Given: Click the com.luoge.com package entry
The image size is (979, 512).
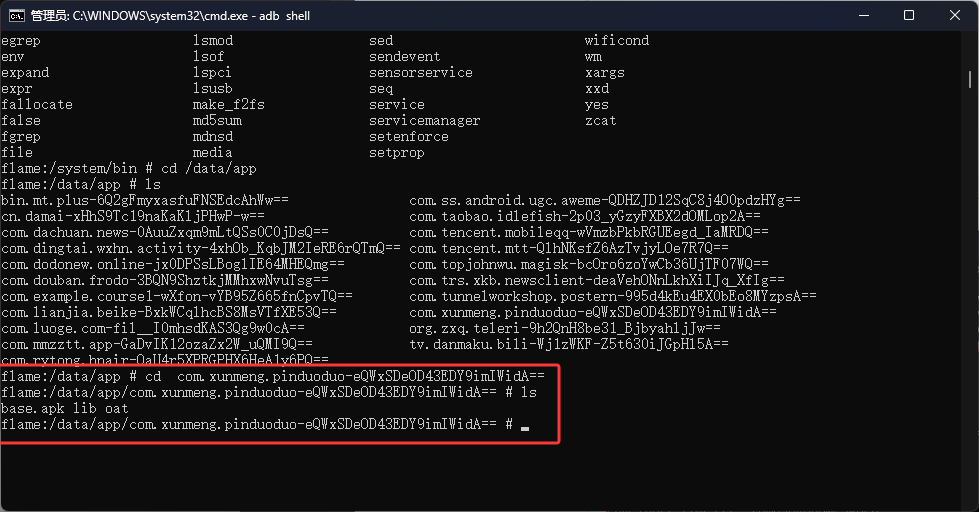Looking at the screenshot, I should point(153,328).
